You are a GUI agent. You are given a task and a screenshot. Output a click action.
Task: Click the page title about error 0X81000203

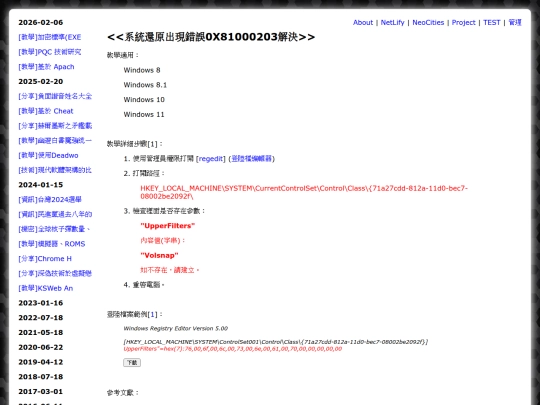tap(211, 37)
